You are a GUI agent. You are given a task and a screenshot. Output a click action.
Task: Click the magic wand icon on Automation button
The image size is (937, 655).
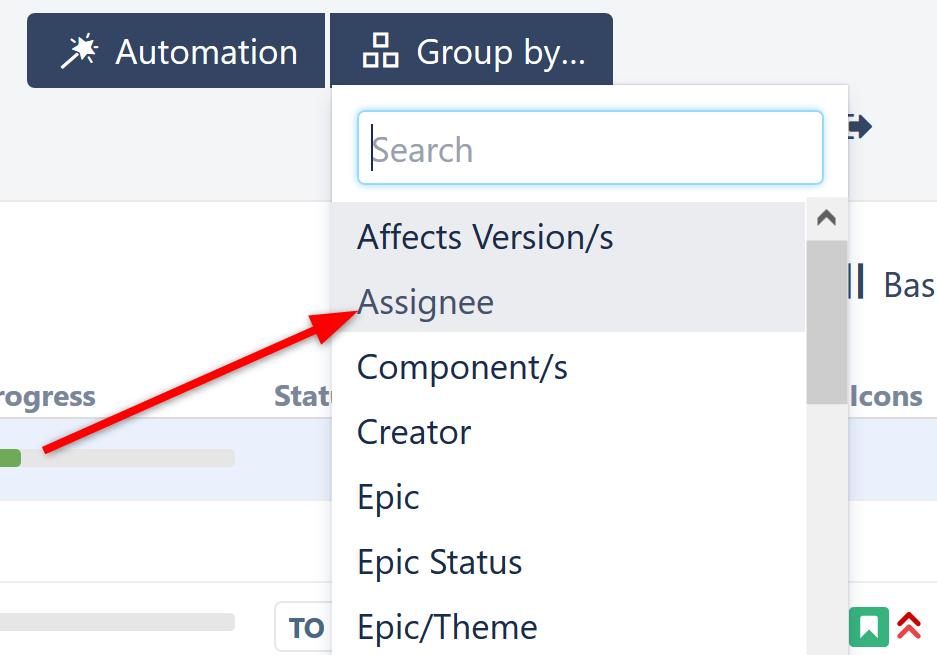point(83,49)
